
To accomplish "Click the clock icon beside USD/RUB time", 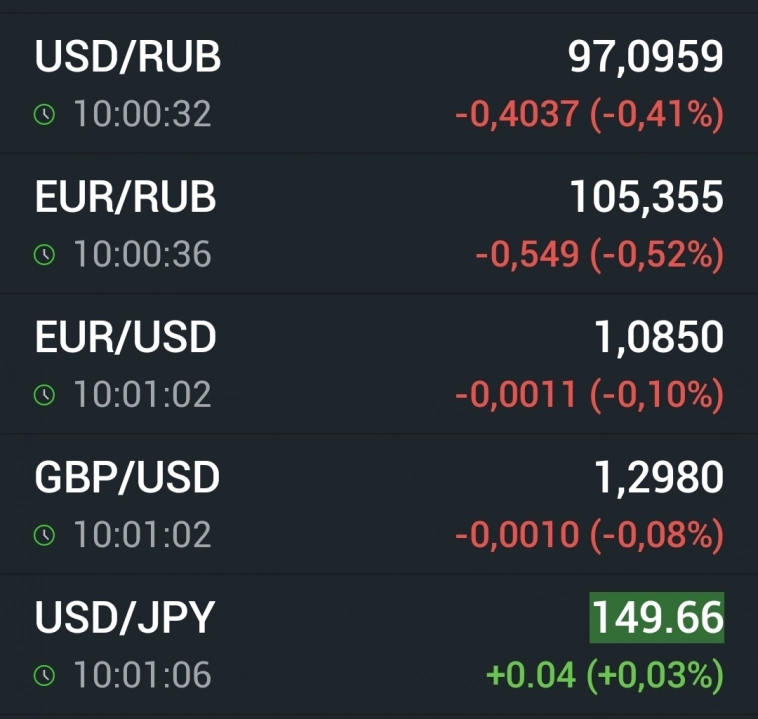I will pyautogui.click(x=44, y=115).
